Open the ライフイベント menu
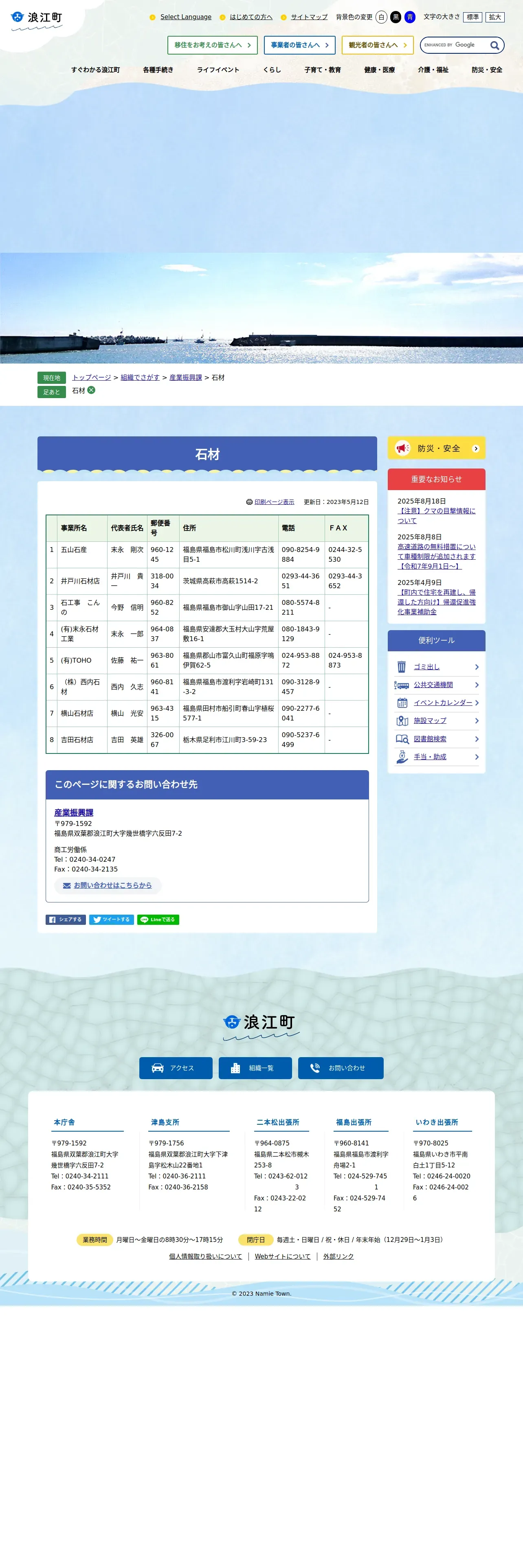Viewport: 523px width, 1568px height. click(x=218, y=70)
